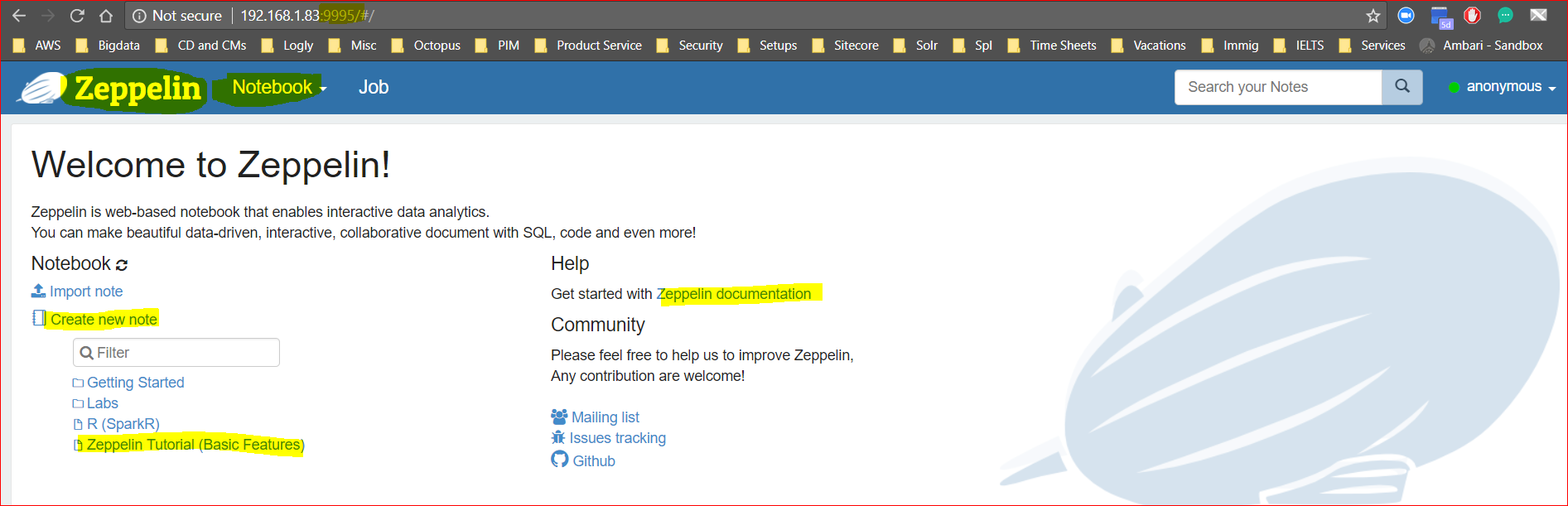The image size is (1568, 506).
Task: Open the Zeppelin documentation link
Action: (x=734, y=294)
